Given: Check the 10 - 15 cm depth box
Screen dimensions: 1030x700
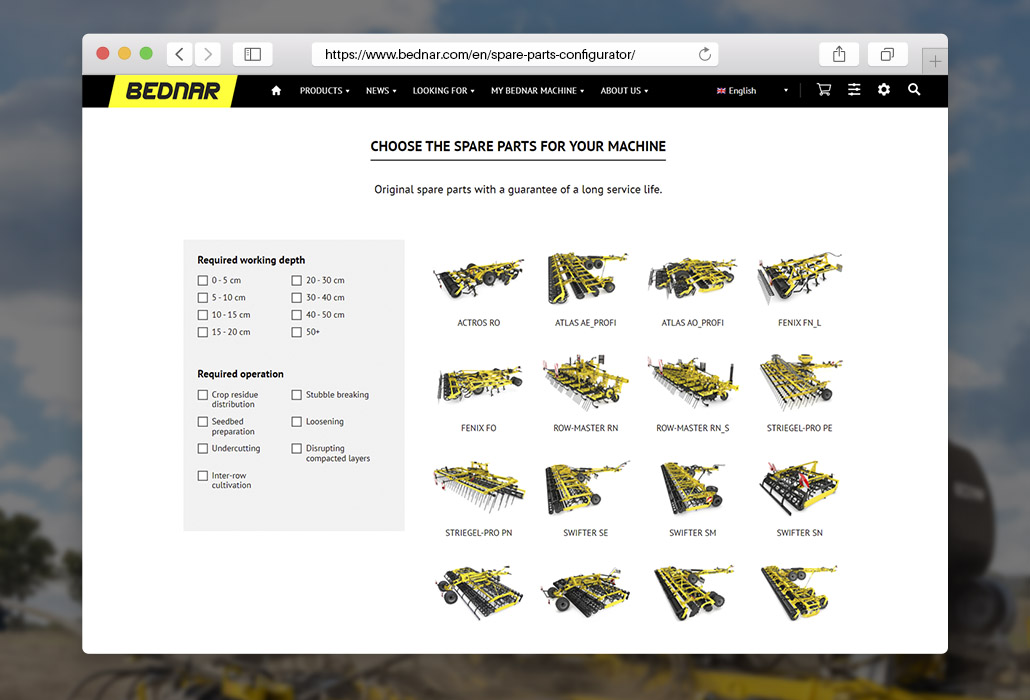Looking at the screenshot, I should pos(203,315).
